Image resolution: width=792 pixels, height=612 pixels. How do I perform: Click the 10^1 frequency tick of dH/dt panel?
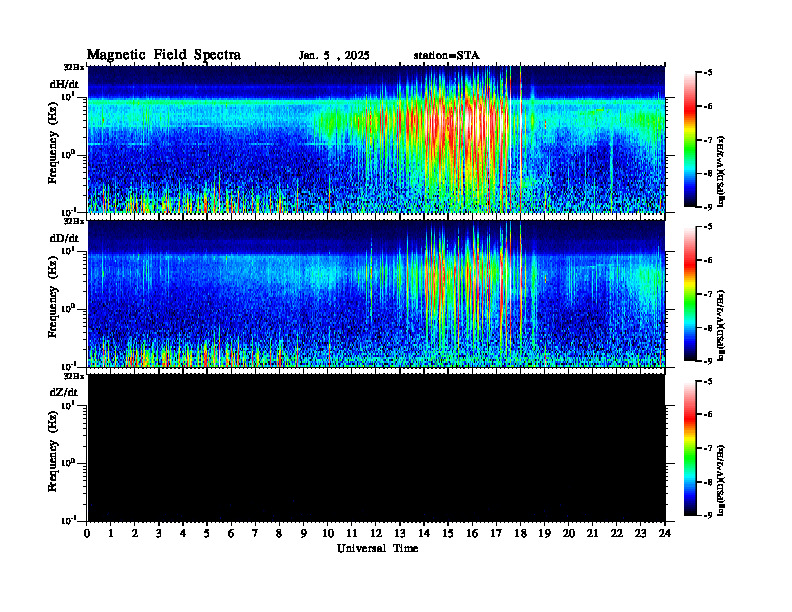tap(69, 96)
